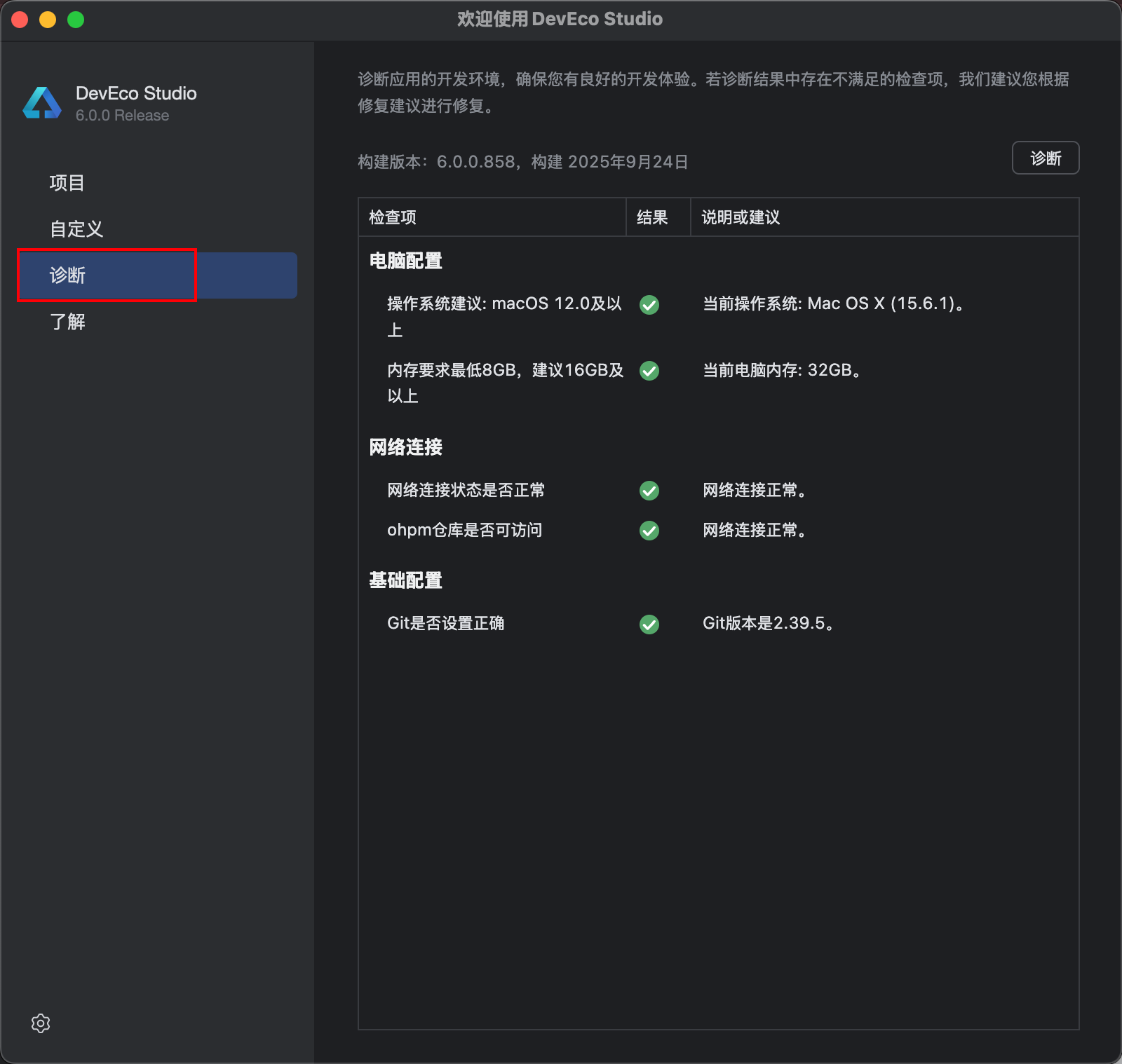Image resolution: width=1122 pixels, height=1064 pixels.
Task: Click the Git版本是2.39.5 description text
Action: [768, 623]
